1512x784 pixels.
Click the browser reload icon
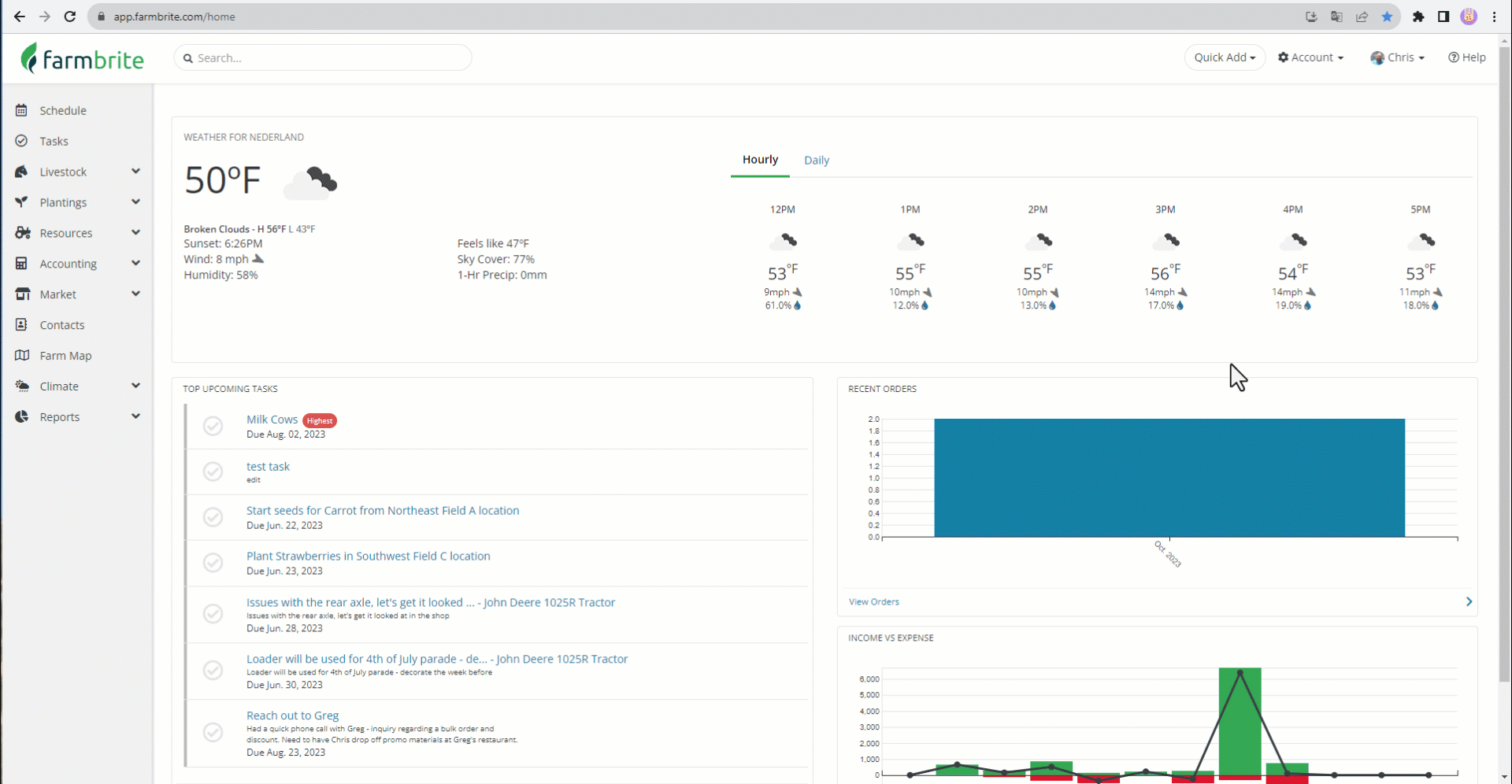click(x=70, y=17)
